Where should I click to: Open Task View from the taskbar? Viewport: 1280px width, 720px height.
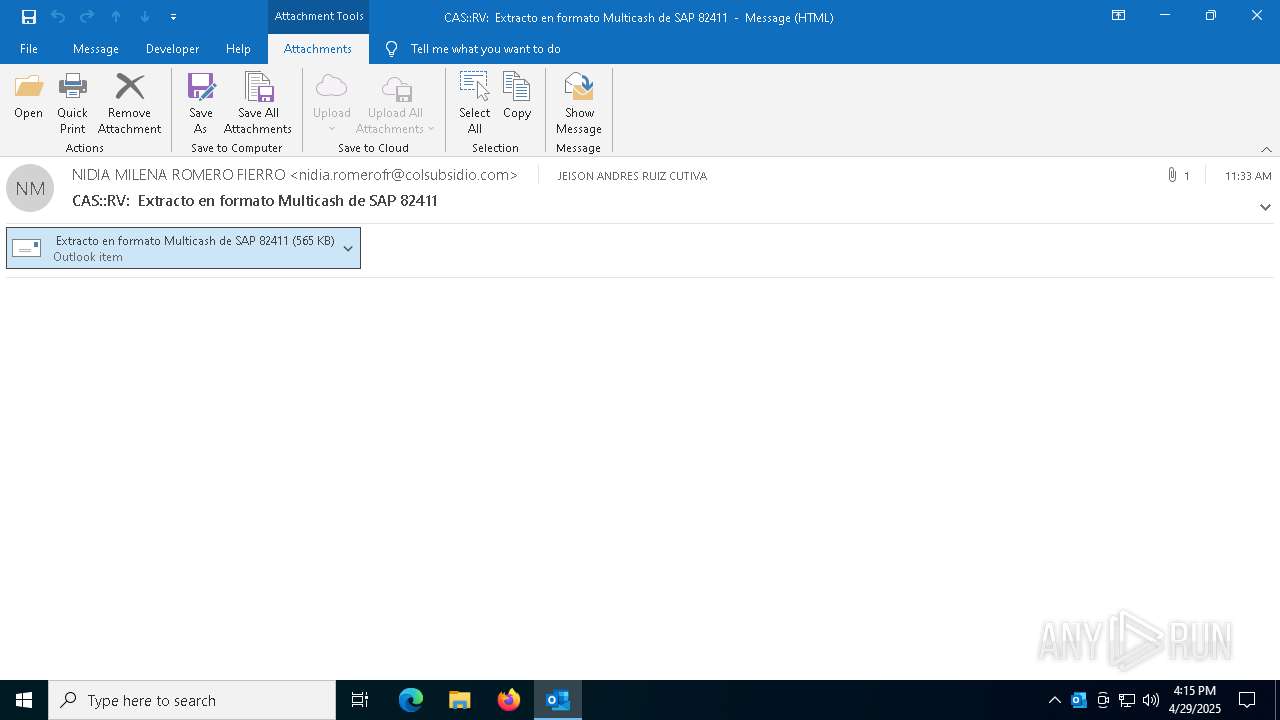tap(360, 700)
